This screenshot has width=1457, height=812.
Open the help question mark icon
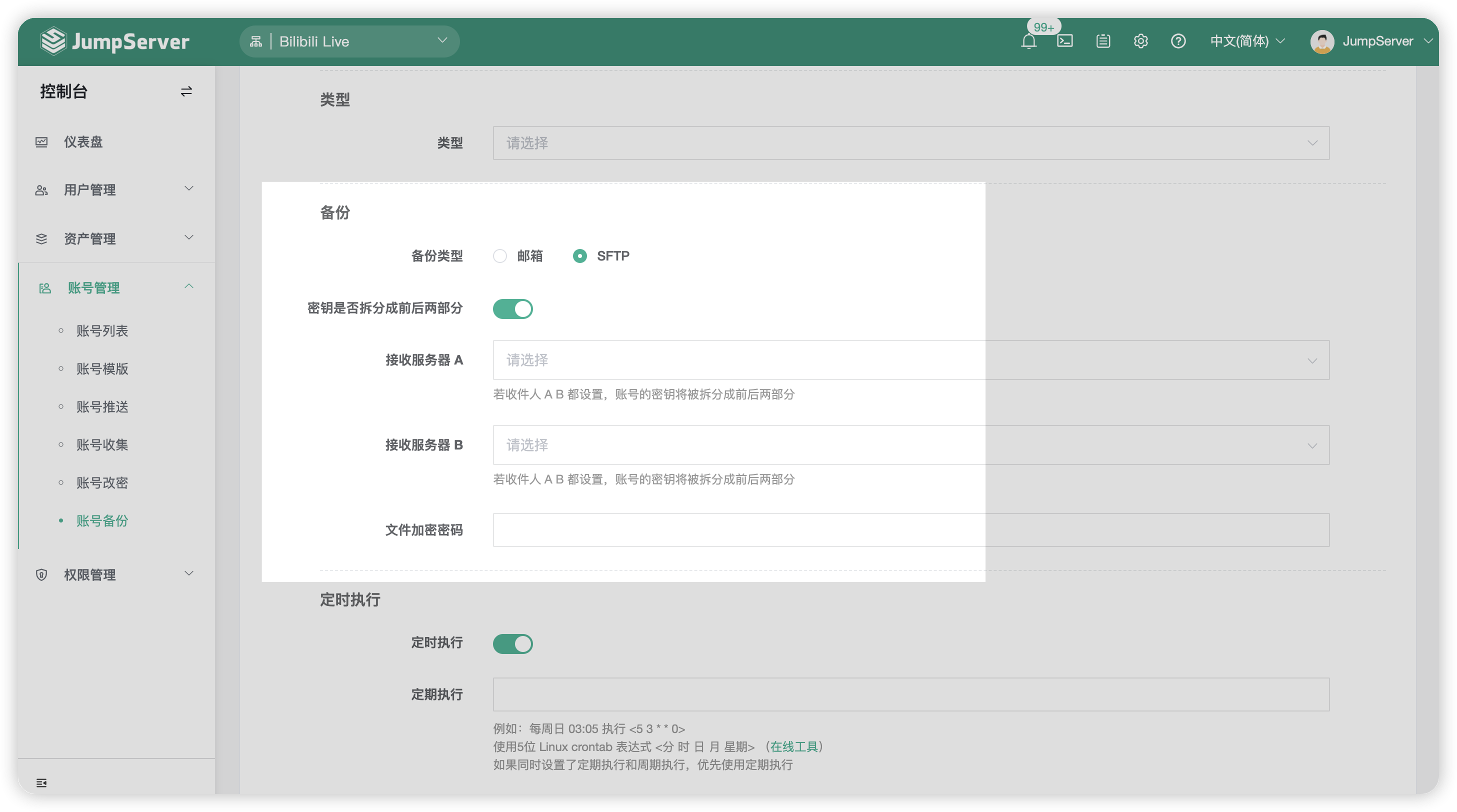[1178, 41]
